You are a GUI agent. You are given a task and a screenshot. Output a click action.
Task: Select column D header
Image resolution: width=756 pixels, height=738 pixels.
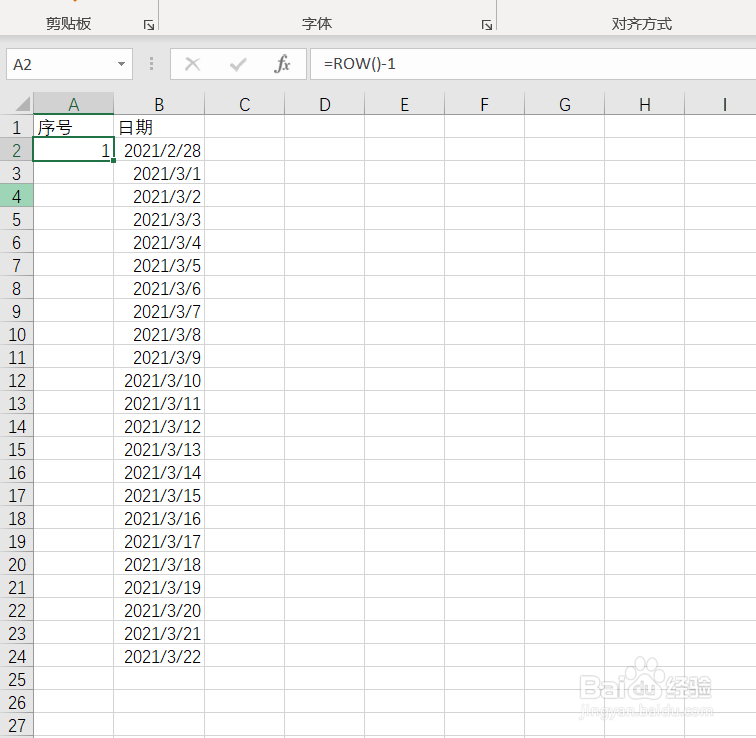(x=324, y=104)
